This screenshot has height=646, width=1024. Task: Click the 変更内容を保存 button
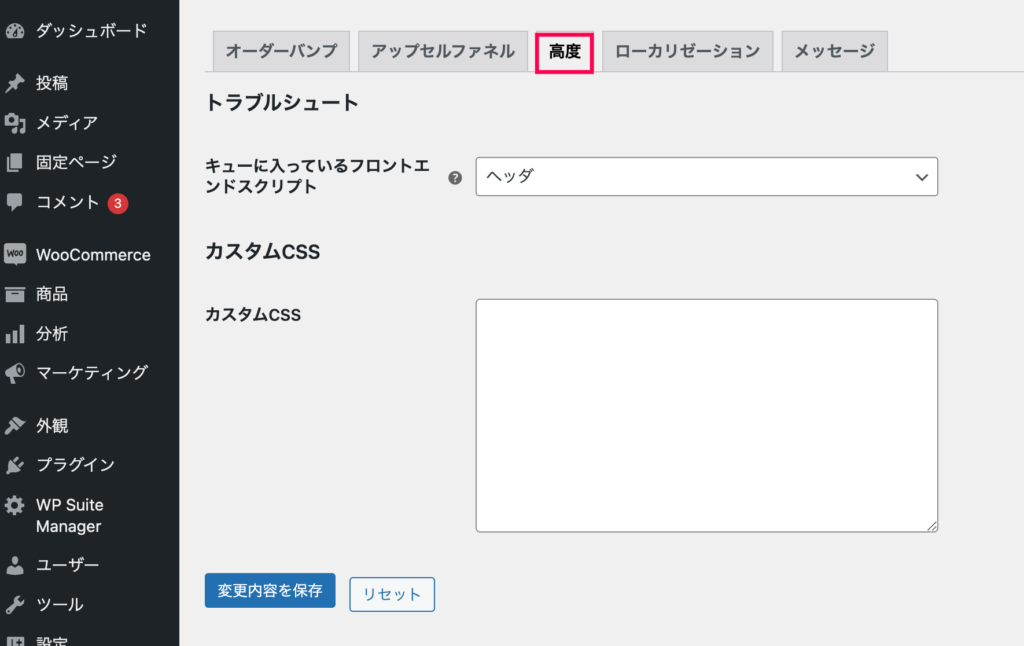pyautogui.click(x=270, y=590)
